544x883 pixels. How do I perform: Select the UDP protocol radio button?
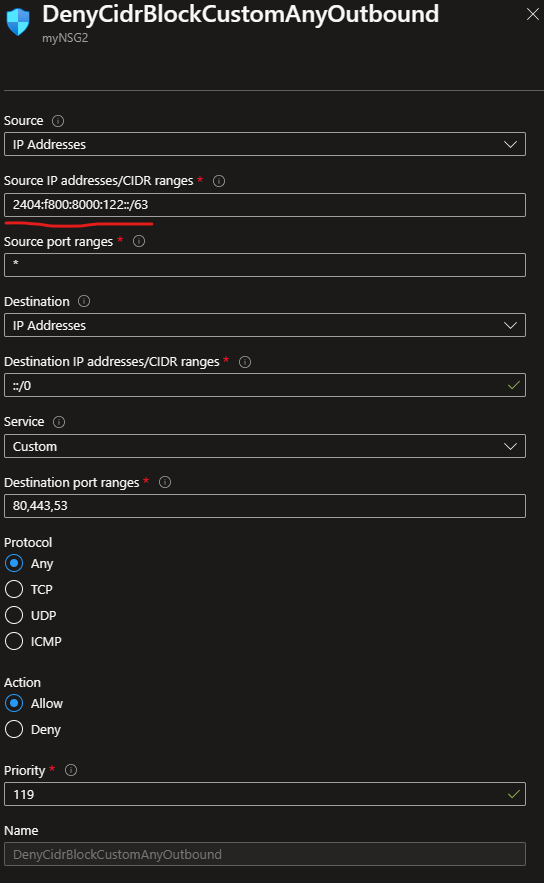(14, 615)
